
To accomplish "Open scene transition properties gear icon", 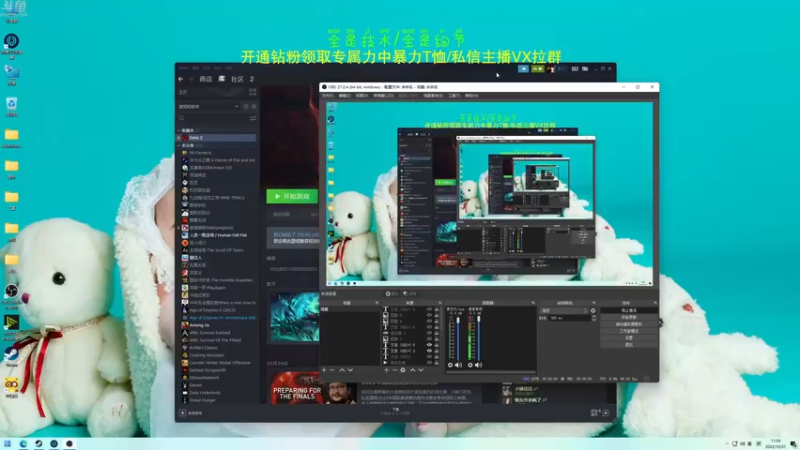I will tap(593, 310).
